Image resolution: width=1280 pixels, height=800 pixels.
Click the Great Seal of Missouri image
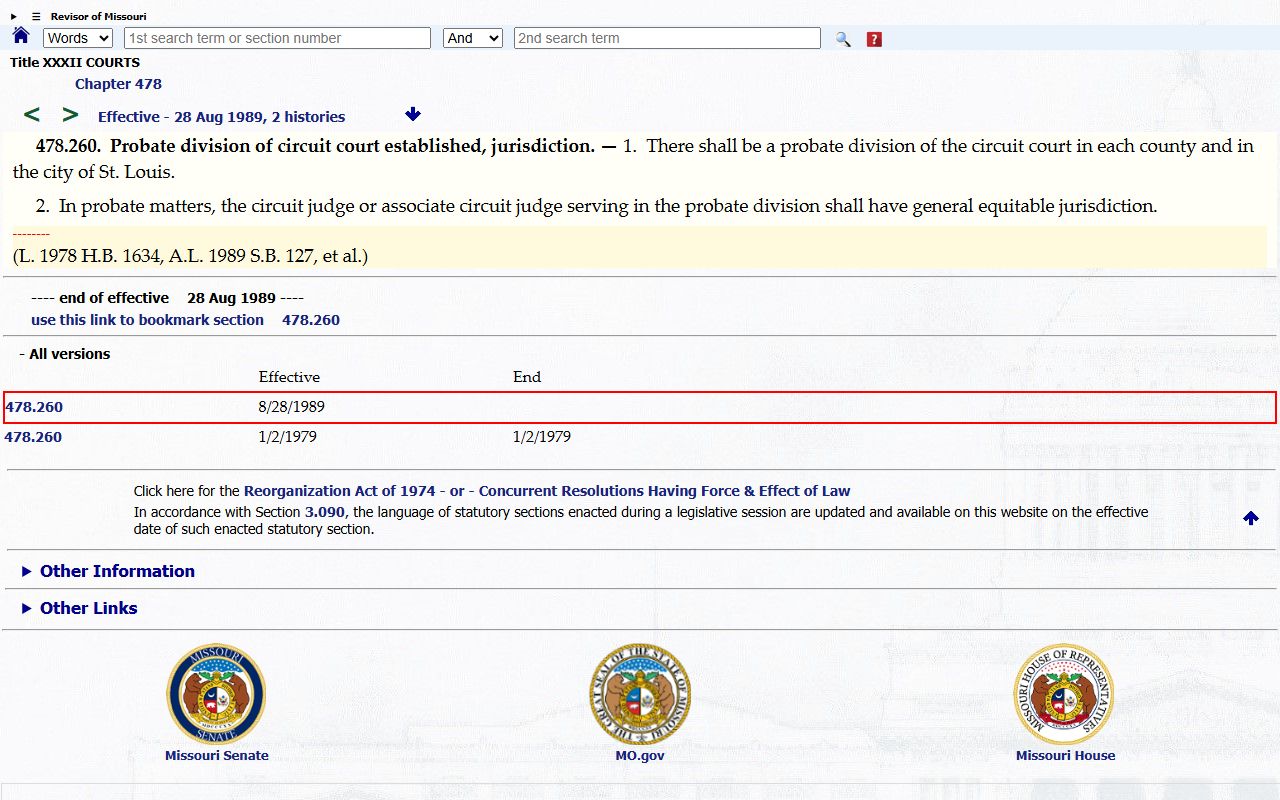pos(640,694)
